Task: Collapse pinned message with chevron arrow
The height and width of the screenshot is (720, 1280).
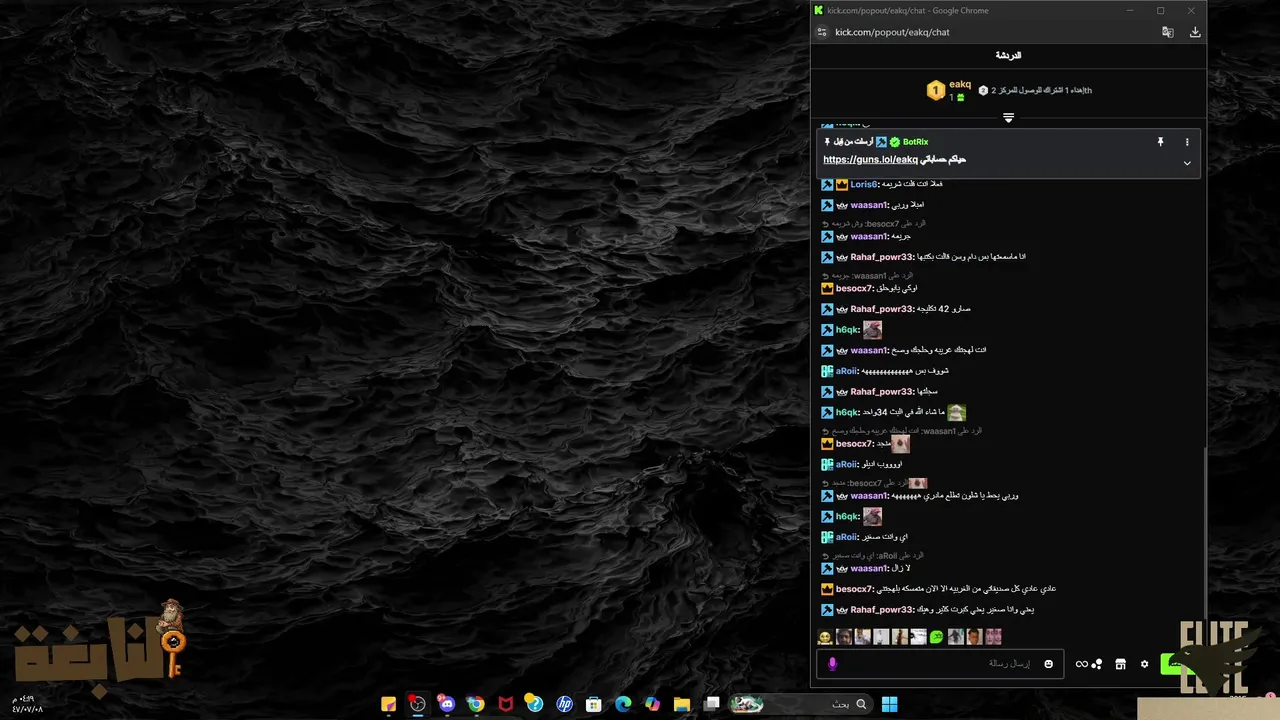Action: 1187,163
